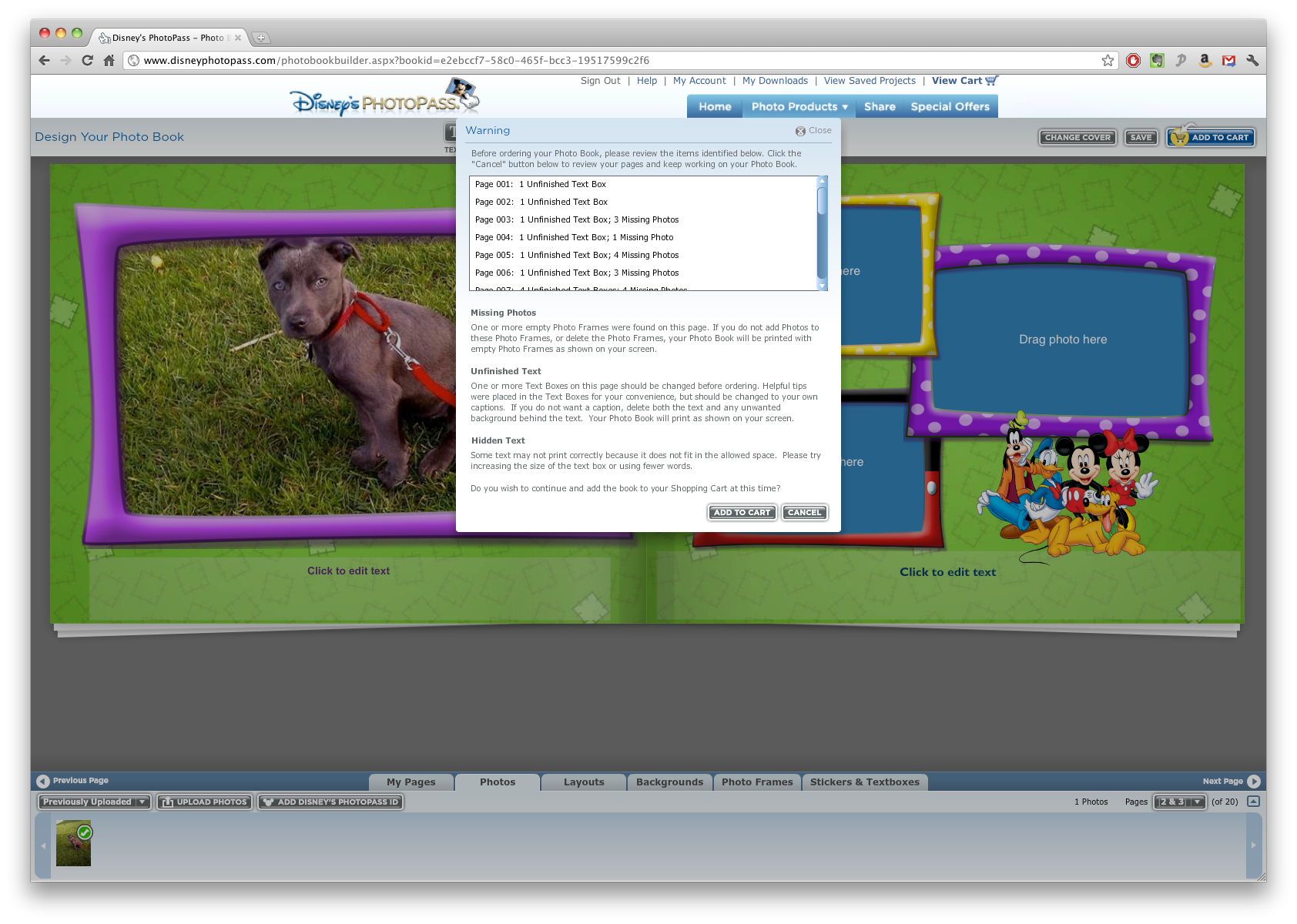Open the Home navigation item
The image size is (1297, 924).
click(715, 107)
